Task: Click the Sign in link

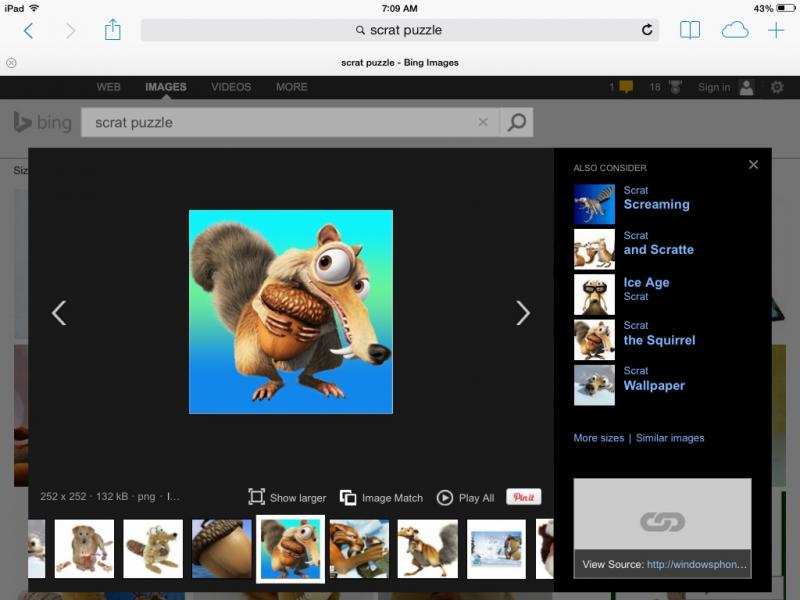Action: tap(714, 87)
